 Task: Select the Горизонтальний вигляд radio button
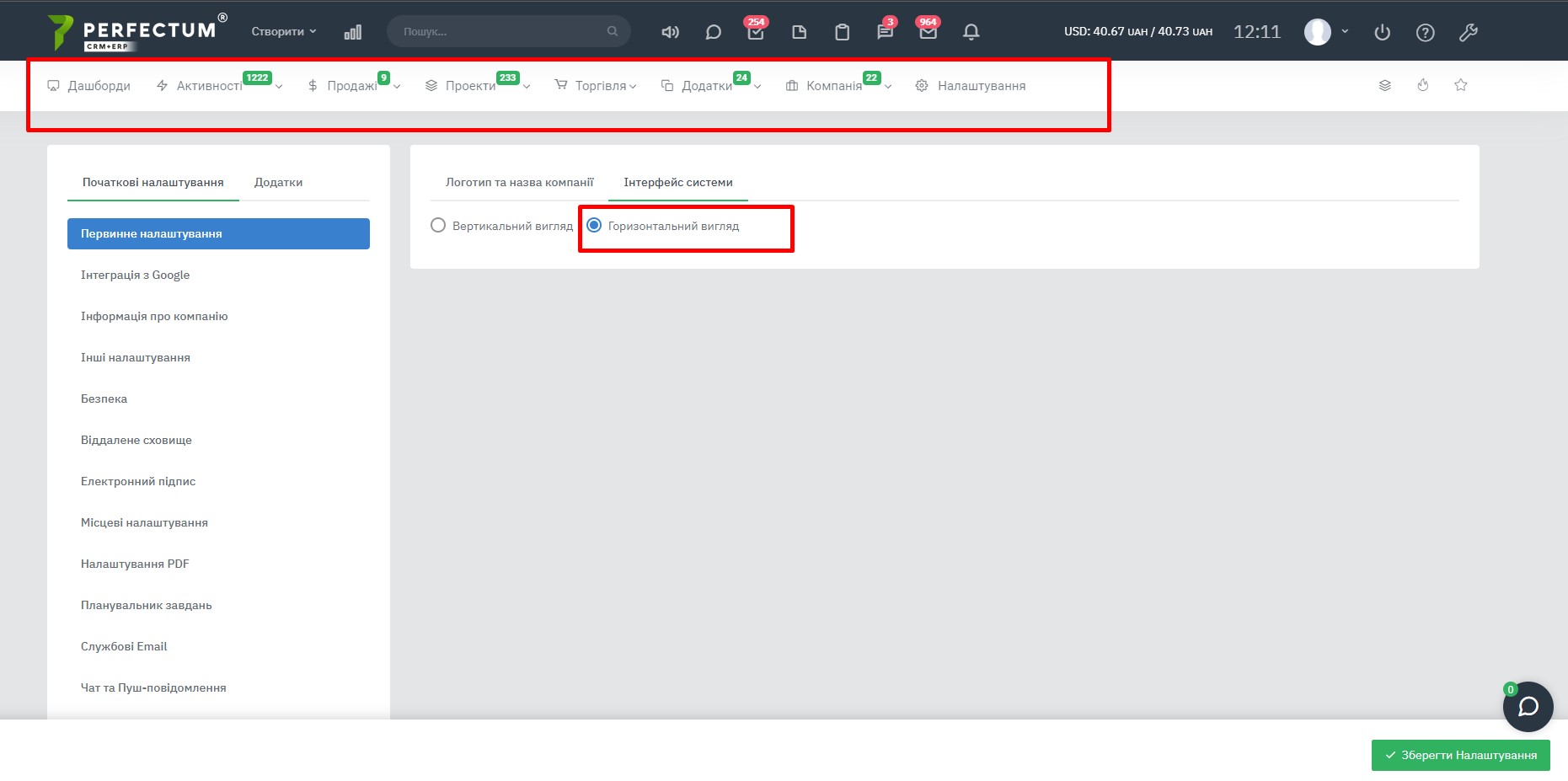click(594, 226)
